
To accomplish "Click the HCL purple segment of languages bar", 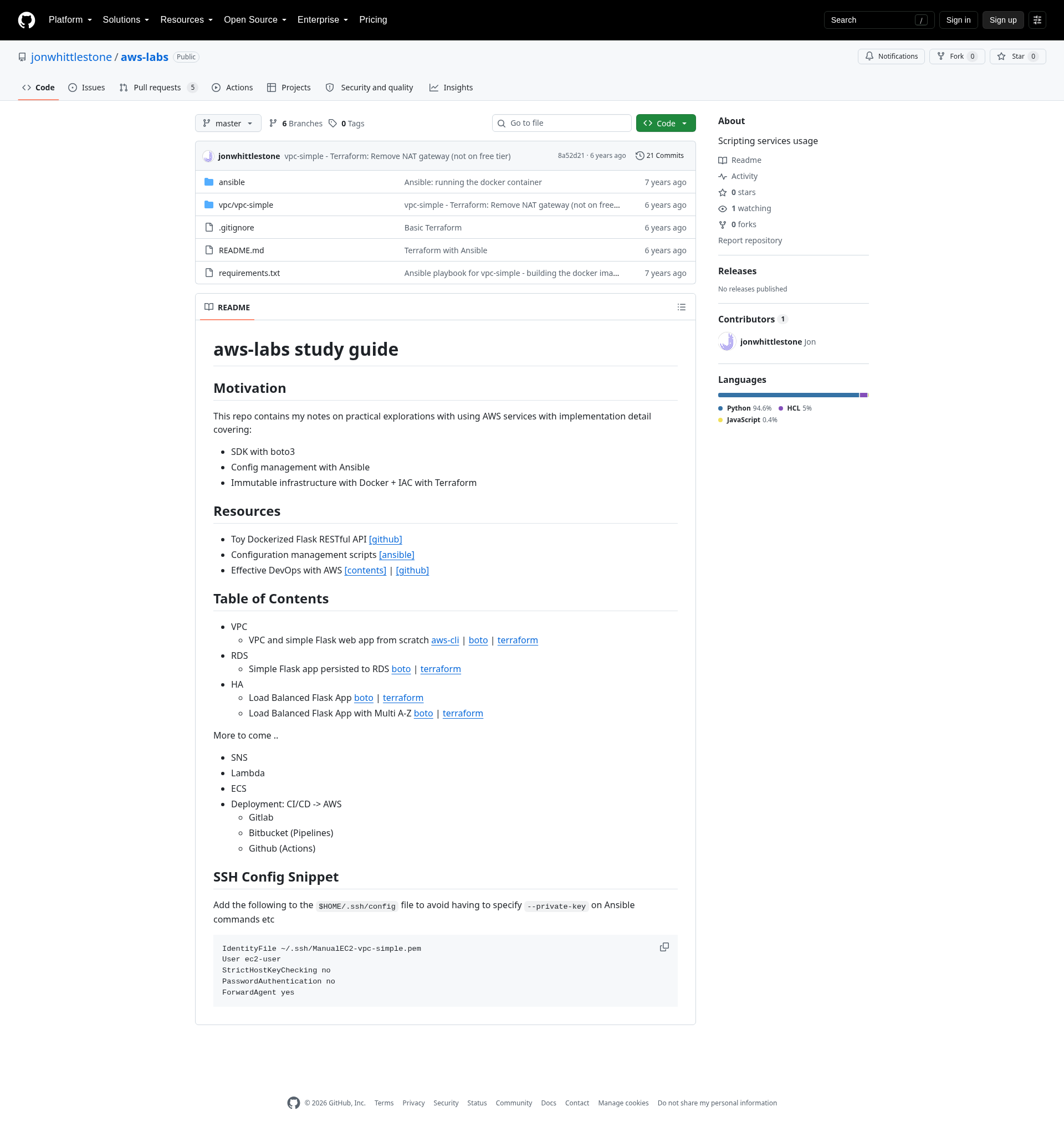I will point(863,395).
